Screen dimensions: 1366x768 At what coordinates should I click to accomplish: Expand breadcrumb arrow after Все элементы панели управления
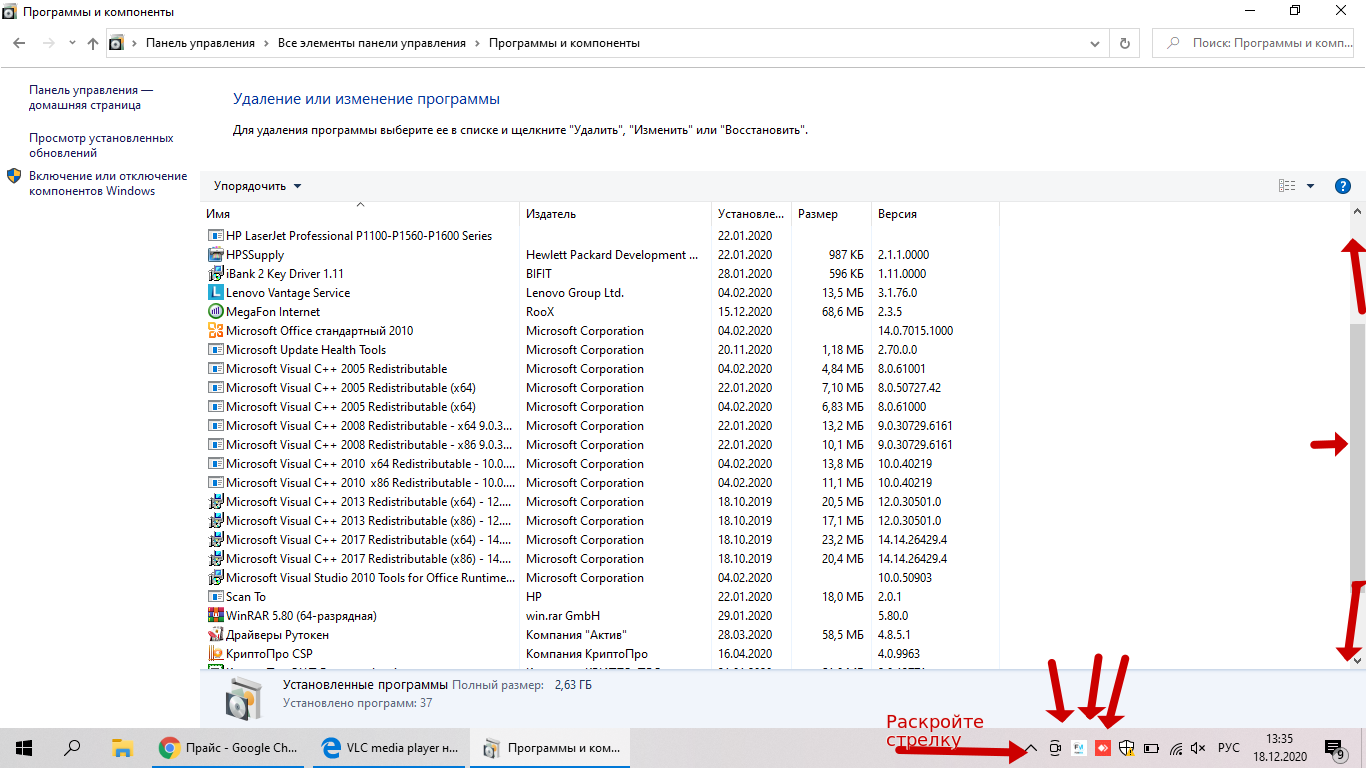(477, 43)
